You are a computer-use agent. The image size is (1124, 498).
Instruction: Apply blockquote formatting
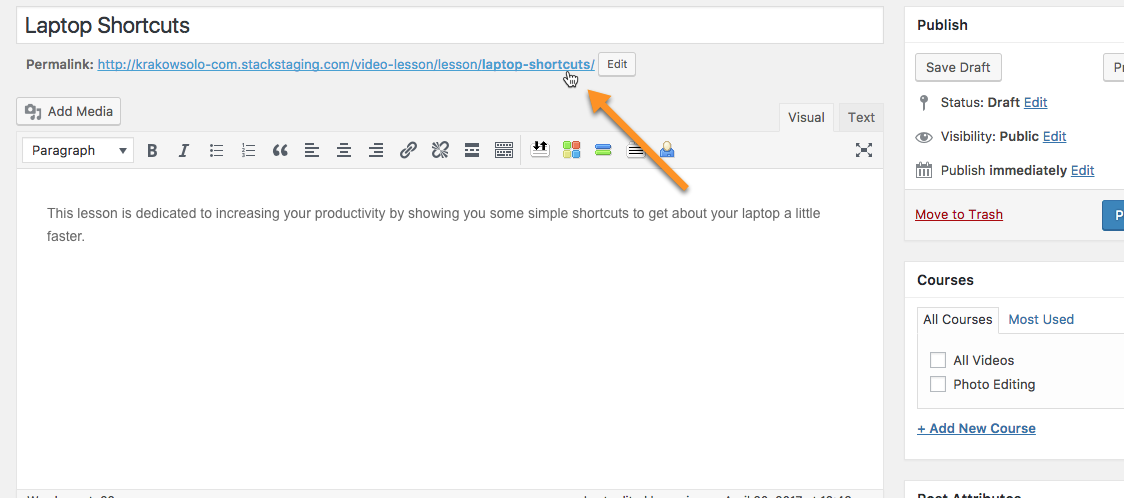point(280,150)
